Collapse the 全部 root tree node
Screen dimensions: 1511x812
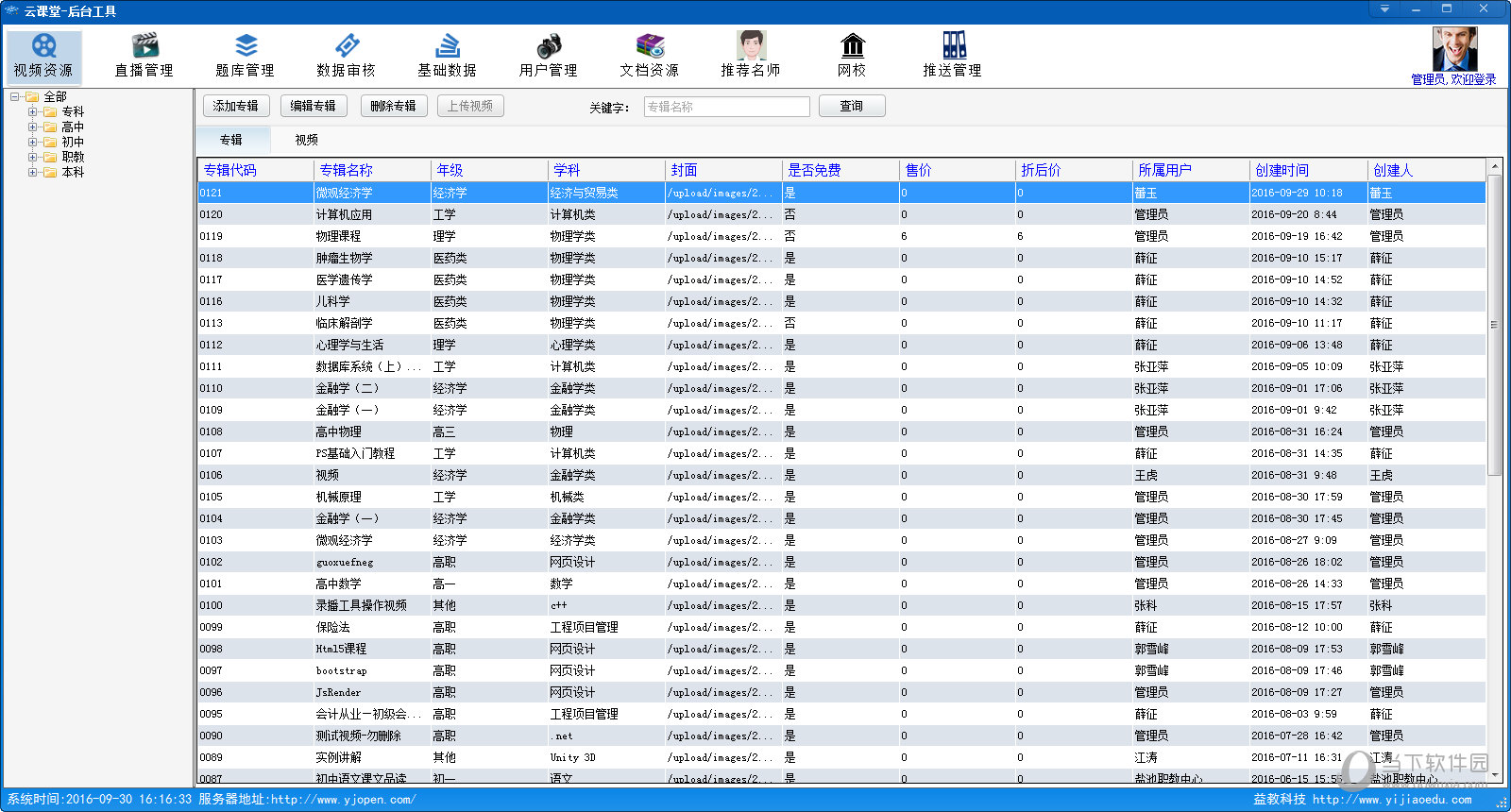point(15,96)
